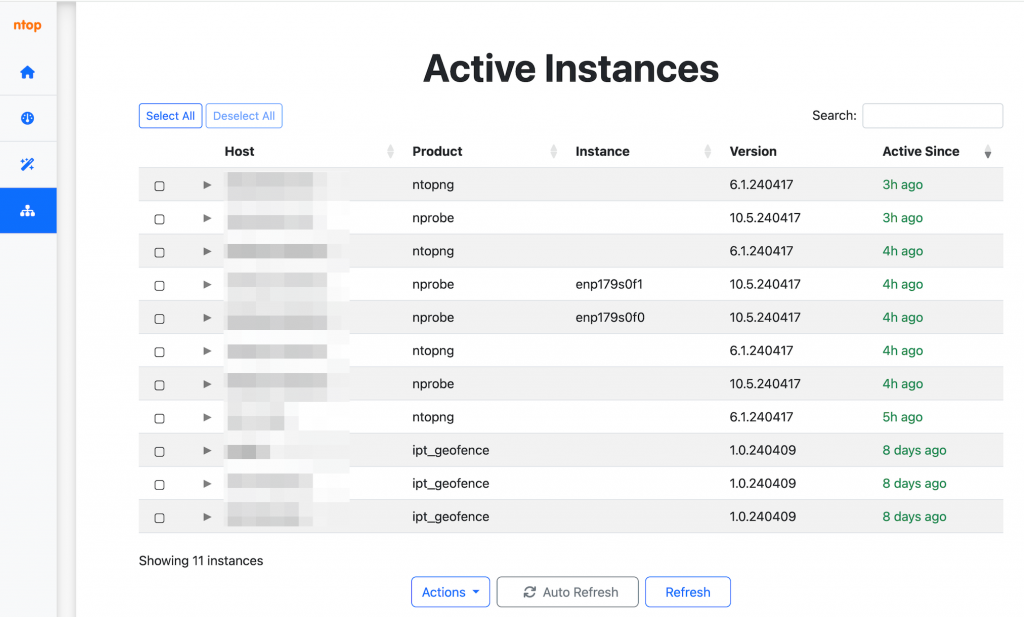Image resolution: width=1024 pixels, height=617 pixels.
Task: Click the Active Instances page heading
Action: 571,69
